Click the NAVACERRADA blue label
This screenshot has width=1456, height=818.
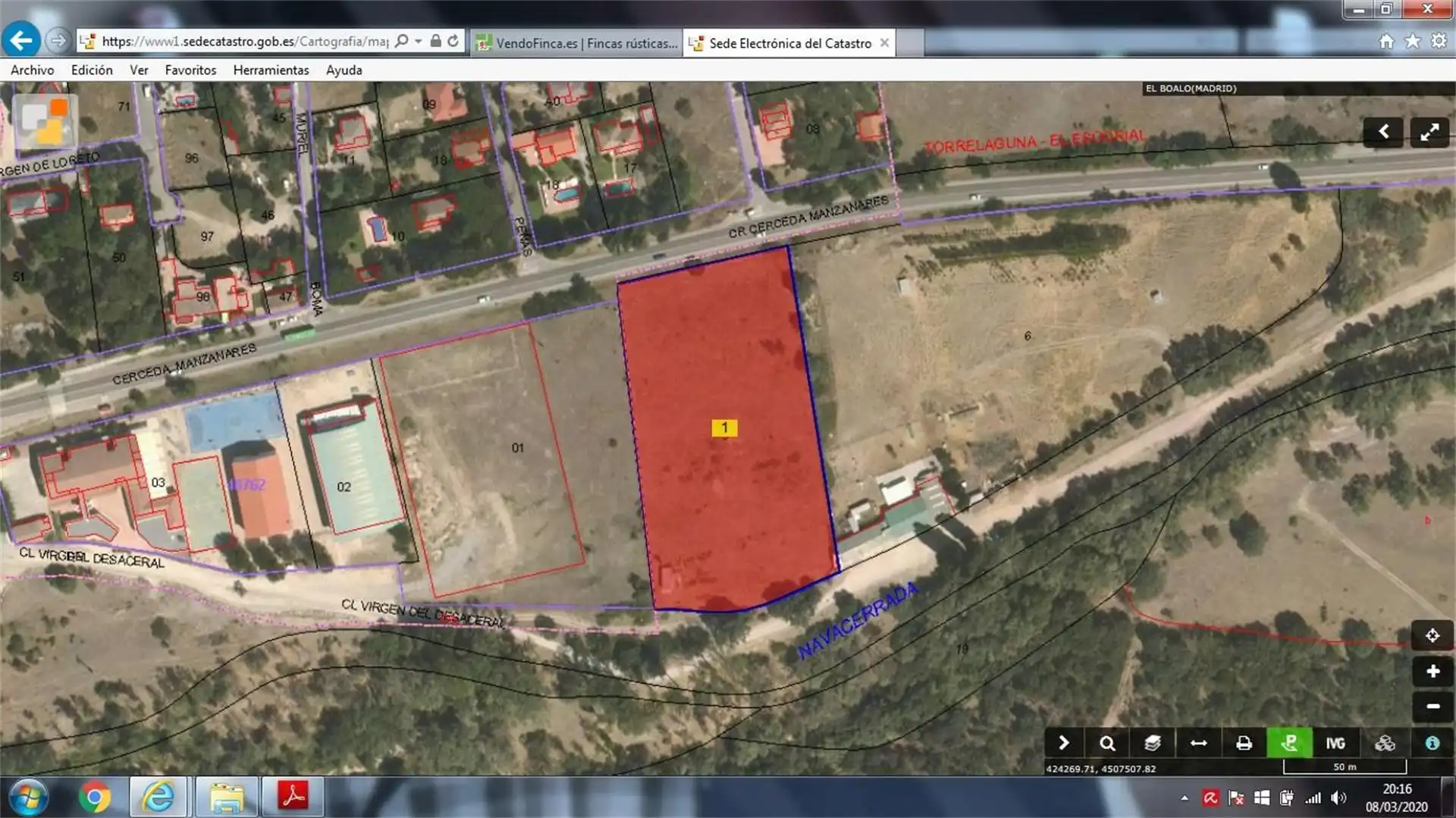click(x=858, y=622)
